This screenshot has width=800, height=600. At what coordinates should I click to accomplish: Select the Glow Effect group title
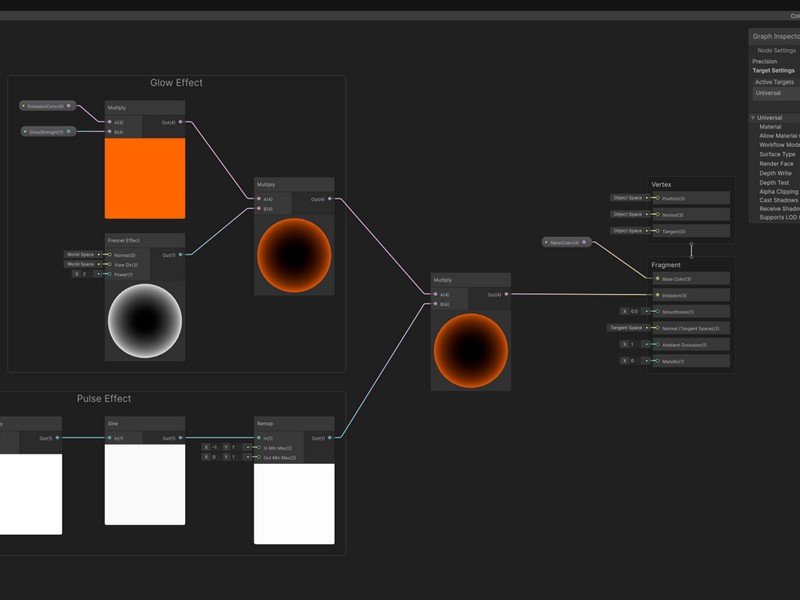tap(176, 83)
